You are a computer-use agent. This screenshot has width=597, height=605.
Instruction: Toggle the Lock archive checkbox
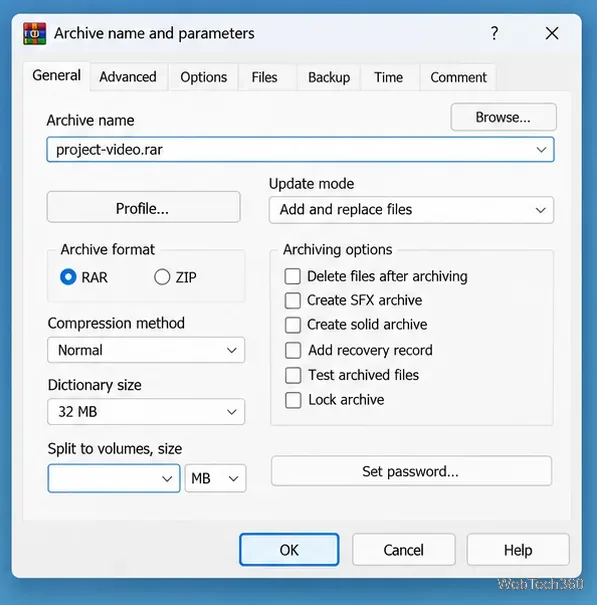pyautogui.click(x=293, y=400)
